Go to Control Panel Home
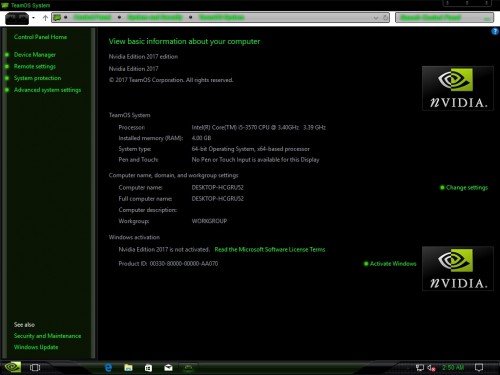The width and height of the screenshot is (500, 375). 40,37
